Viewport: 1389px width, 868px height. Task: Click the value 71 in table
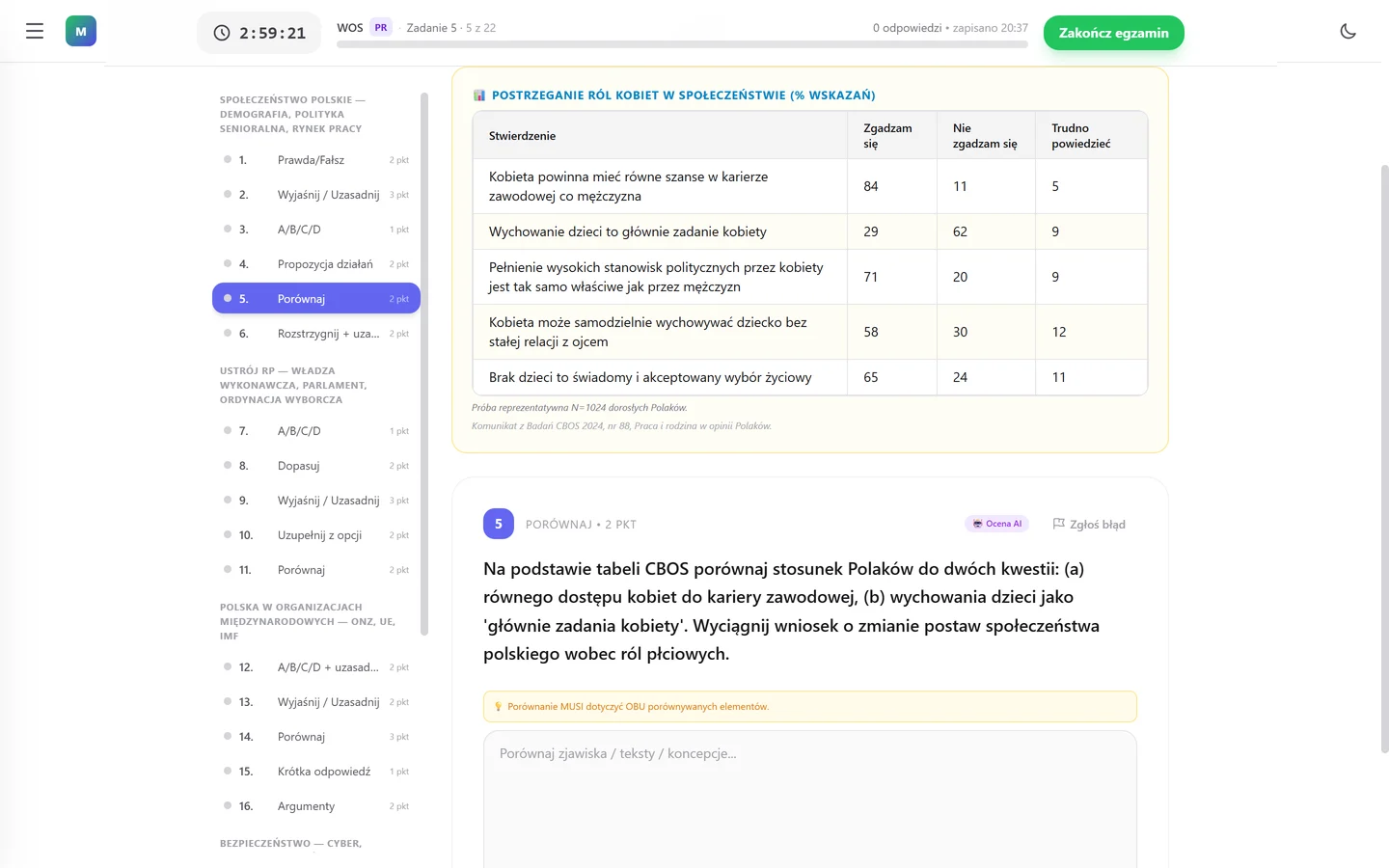pos(871,277)
